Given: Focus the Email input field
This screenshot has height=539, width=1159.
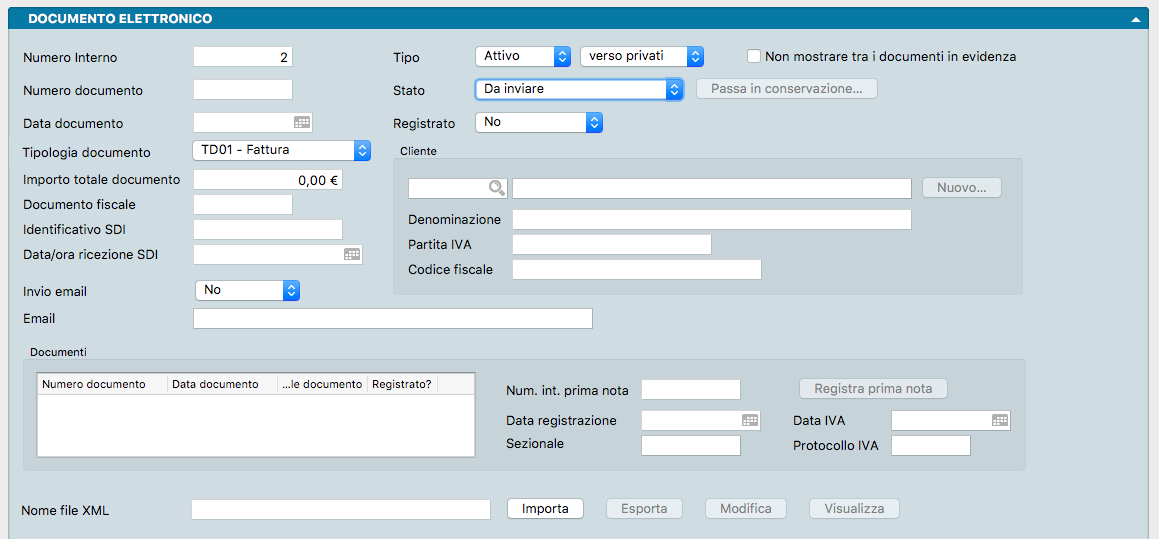Looking at the screenshot, I should (x=392, y=319).
